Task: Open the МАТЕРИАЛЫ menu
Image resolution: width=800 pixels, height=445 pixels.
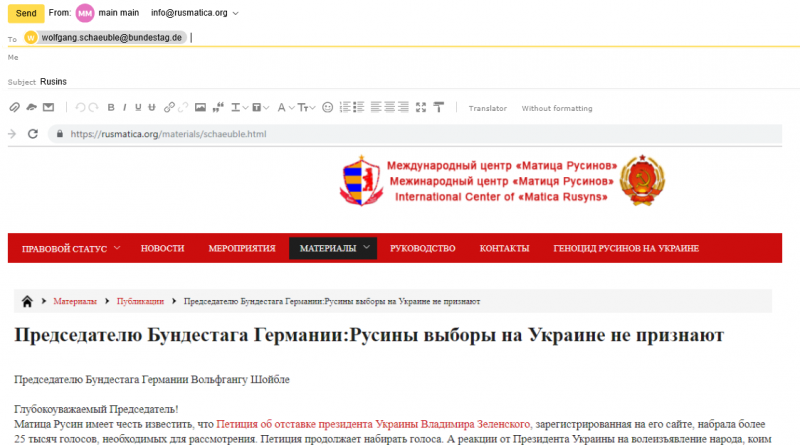Action: pos(328,249)
